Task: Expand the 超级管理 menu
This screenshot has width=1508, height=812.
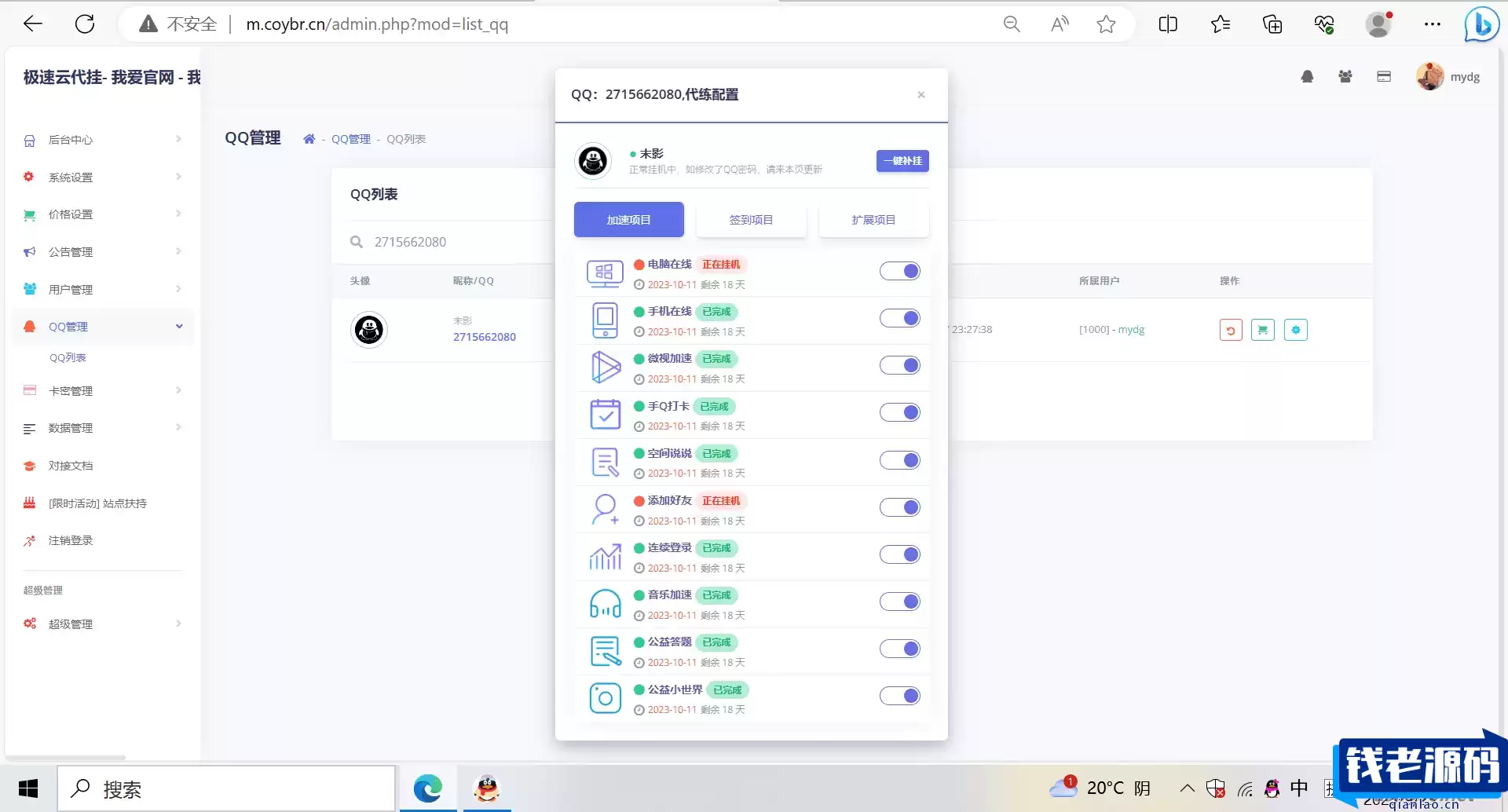Action: (x=103, y=624)
